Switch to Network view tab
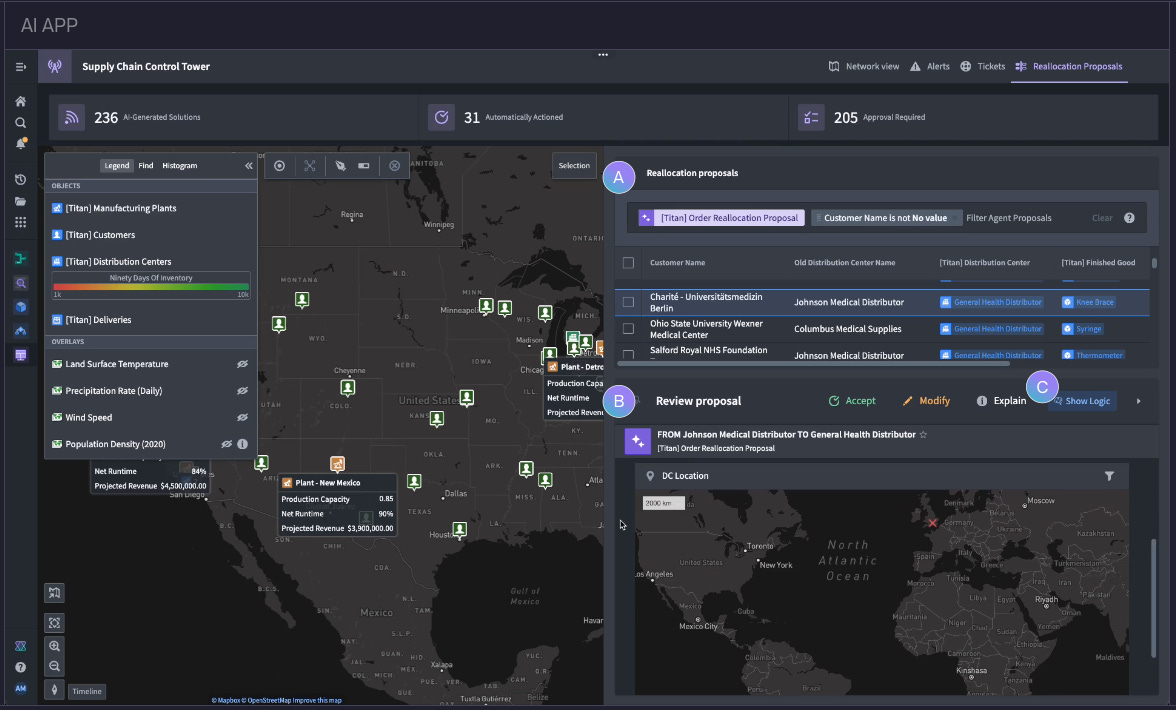The image size is (1176, 710). 864,67
